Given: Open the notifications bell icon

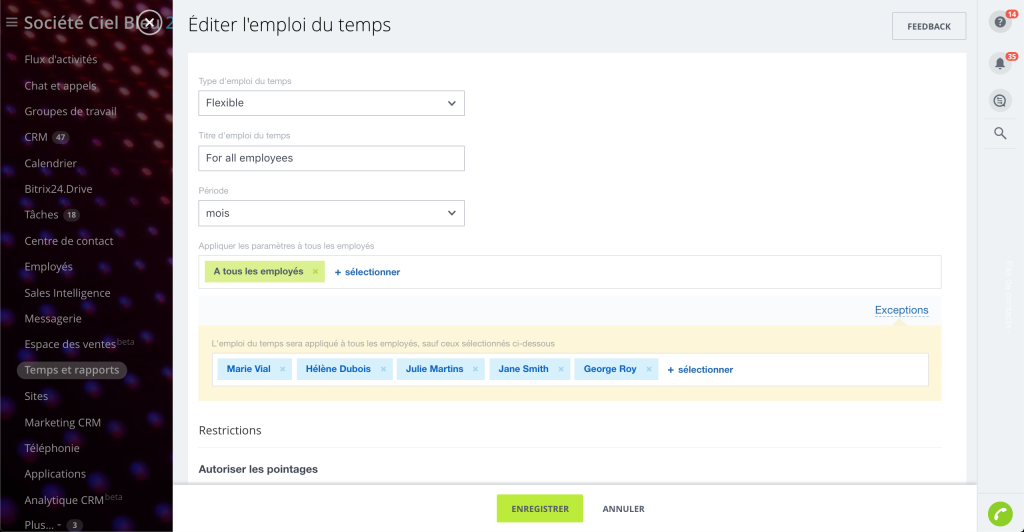Looking at the screenshot, I should pyautogui.click(x=999, y=64).
